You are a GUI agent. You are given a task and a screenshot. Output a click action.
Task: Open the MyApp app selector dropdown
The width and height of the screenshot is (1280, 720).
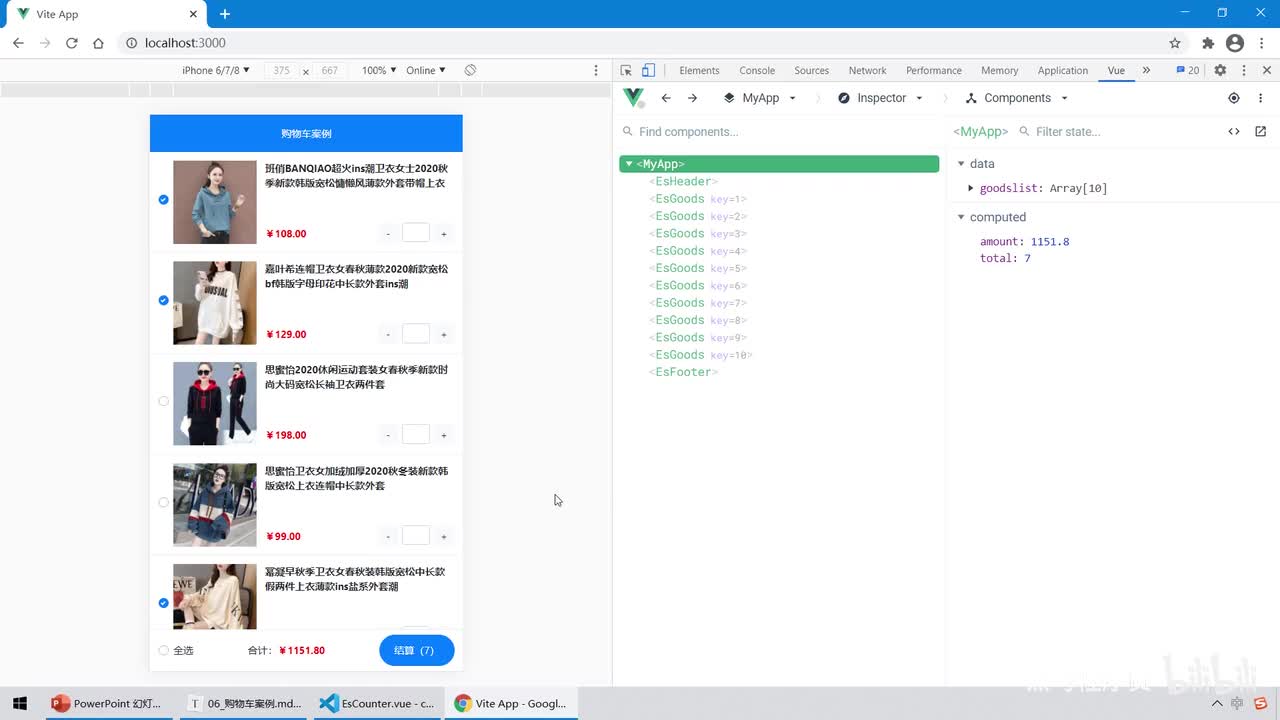(x=760, y=98)
